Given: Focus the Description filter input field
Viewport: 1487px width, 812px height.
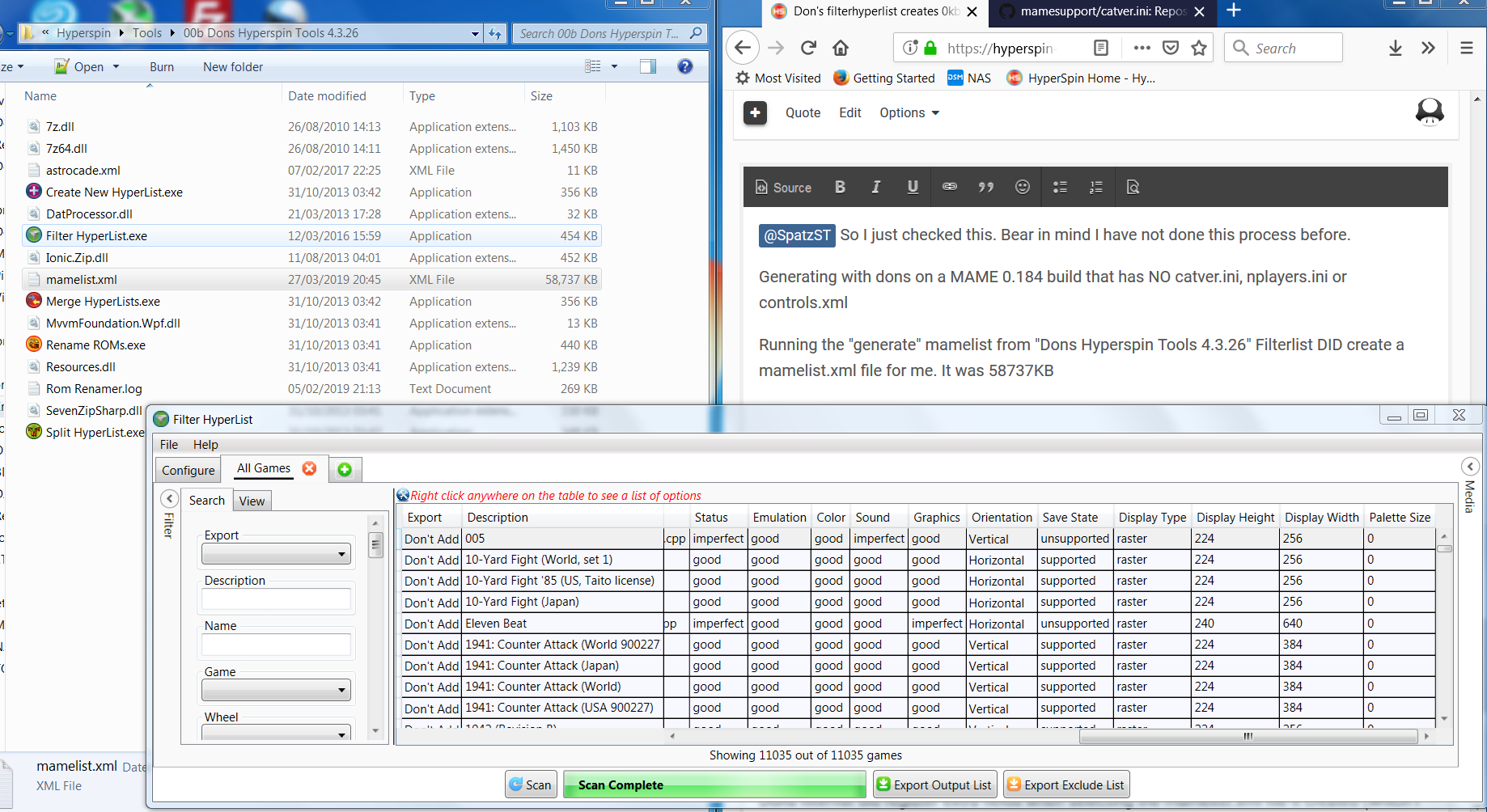Looking at the screenshot, I should pos(276,599).
